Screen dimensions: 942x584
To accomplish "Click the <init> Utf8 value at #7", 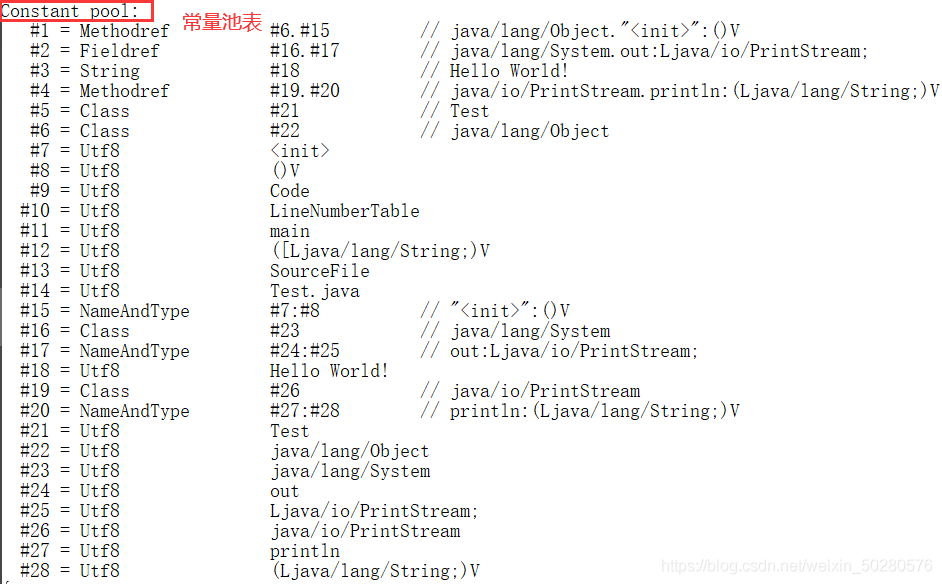I will [x=300, y=151].
